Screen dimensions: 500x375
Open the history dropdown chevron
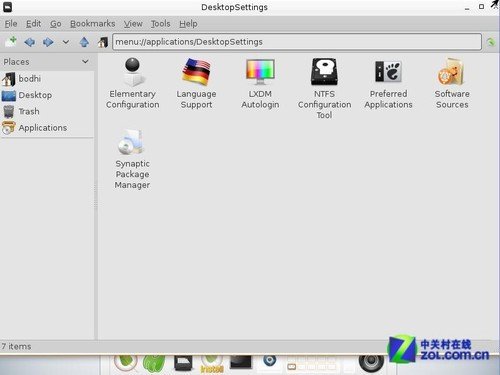66,42
